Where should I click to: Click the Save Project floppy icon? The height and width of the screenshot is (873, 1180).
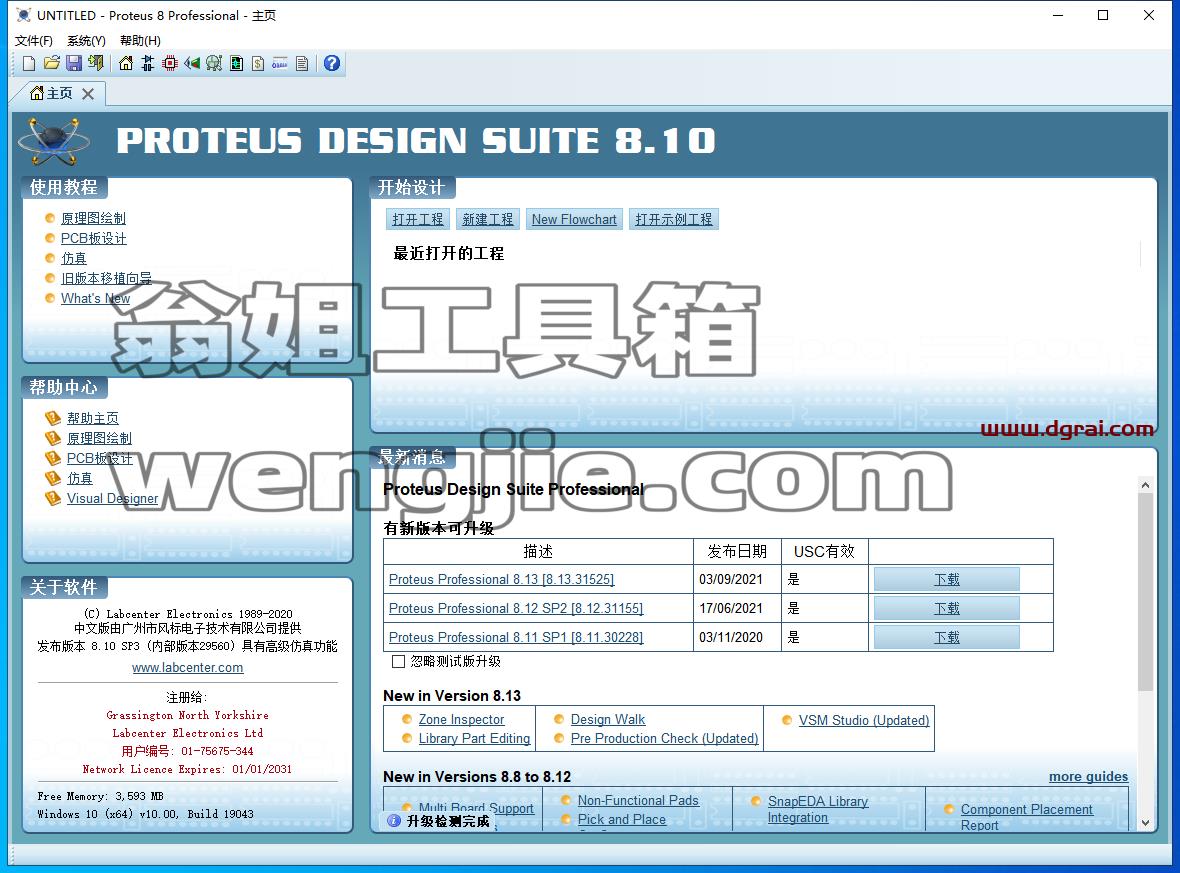74,63
